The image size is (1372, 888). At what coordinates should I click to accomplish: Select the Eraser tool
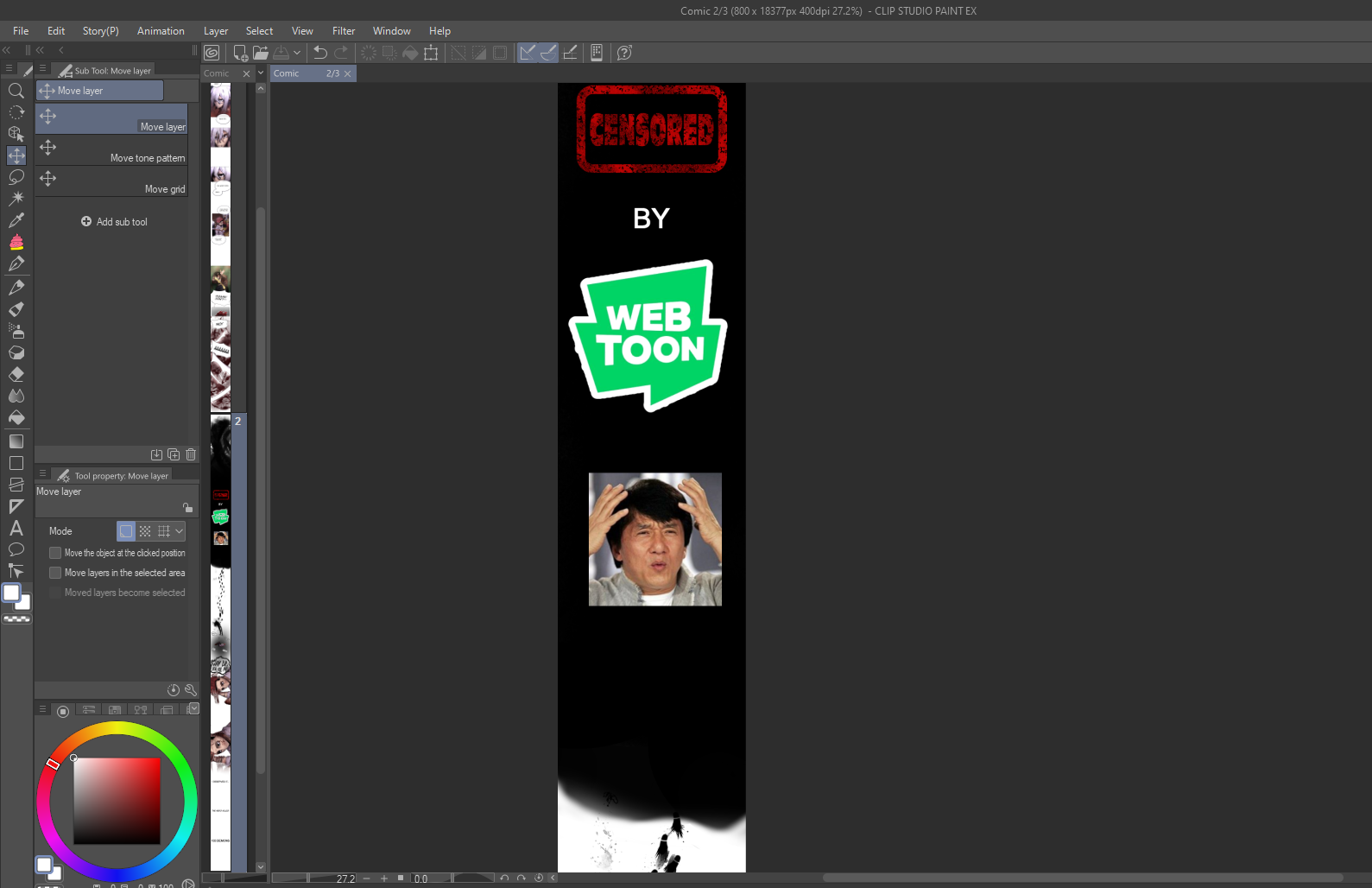16,374
